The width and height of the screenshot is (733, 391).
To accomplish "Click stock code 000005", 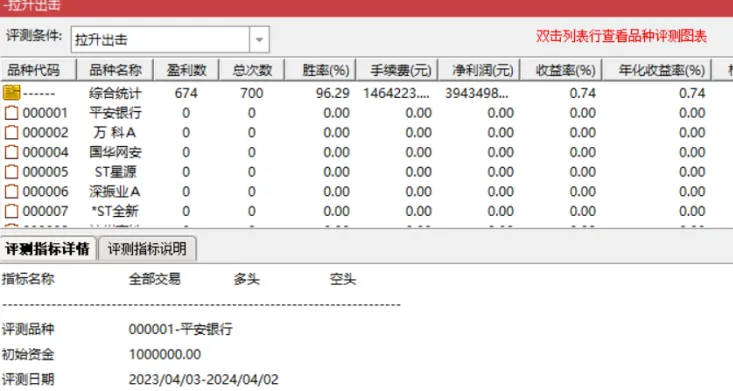I will (x=45, y=172).
